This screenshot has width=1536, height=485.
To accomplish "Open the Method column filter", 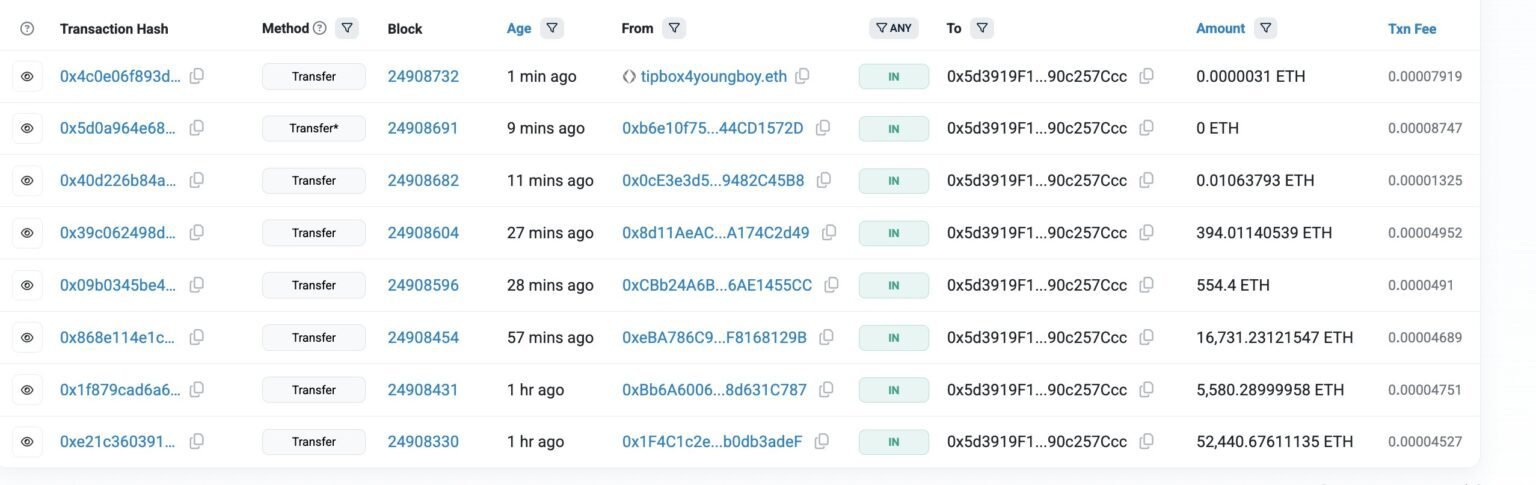I will 347,28.
